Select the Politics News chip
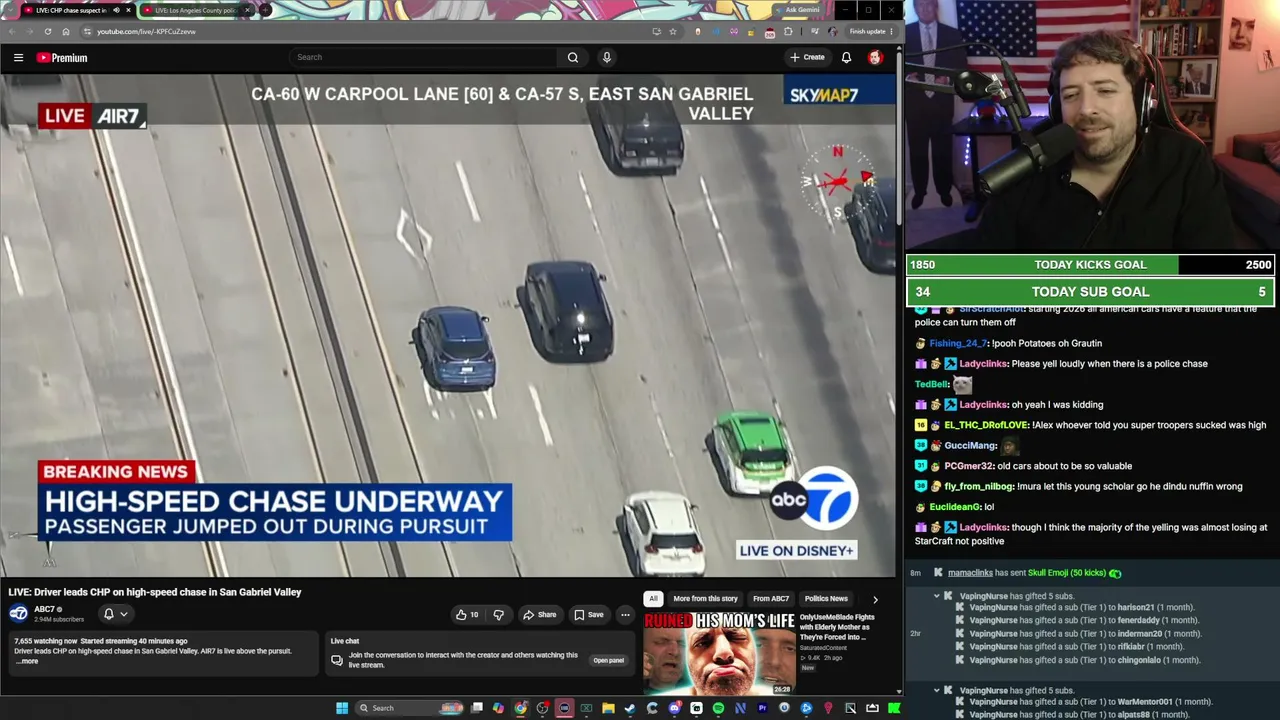Screen dimensions: 1280x720 [x=826, y=599]
